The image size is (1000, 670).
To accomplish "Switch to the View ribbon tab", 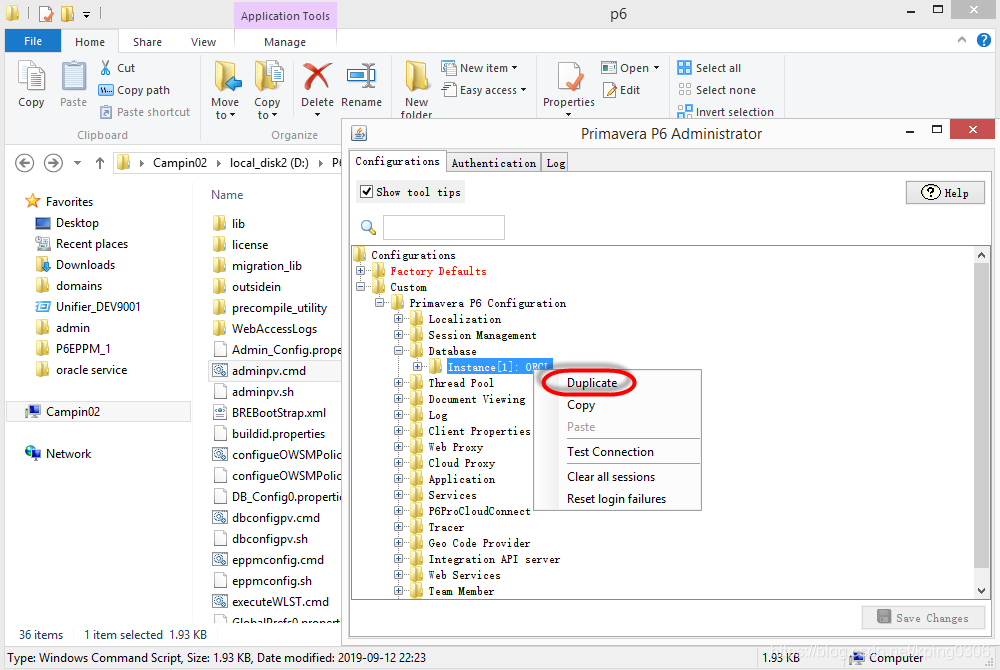I will pos(203,41).
